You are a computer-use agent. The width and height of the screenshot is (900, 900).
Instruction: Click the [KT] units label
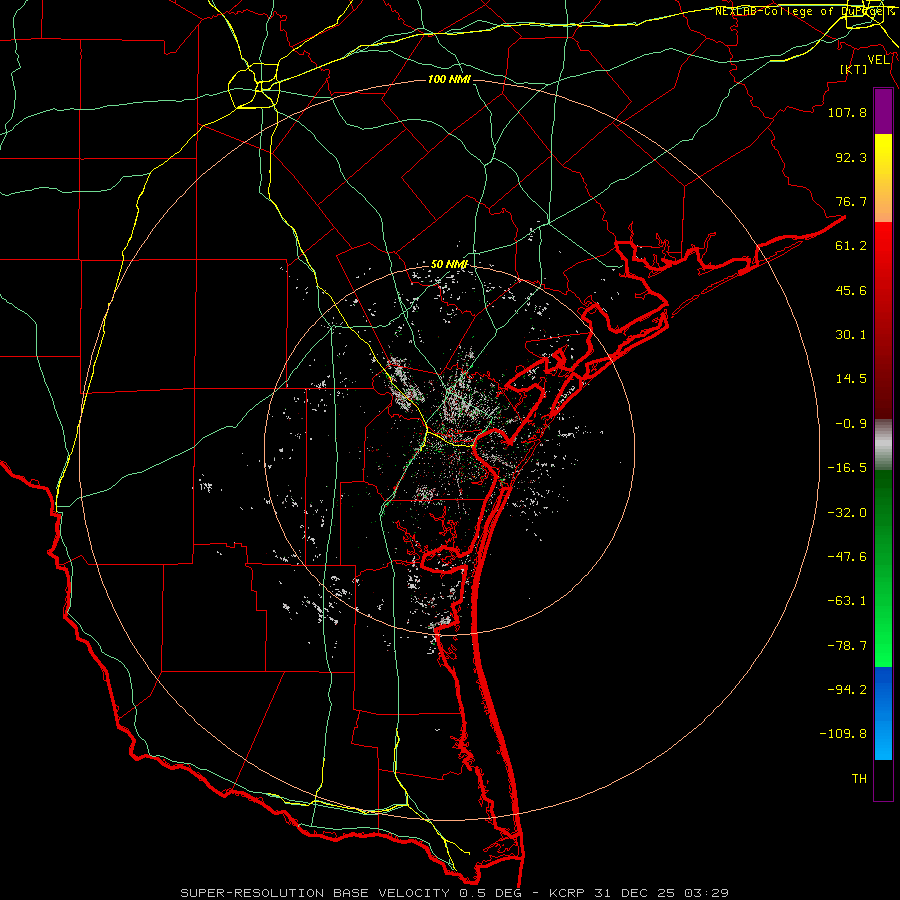[854, 69]
